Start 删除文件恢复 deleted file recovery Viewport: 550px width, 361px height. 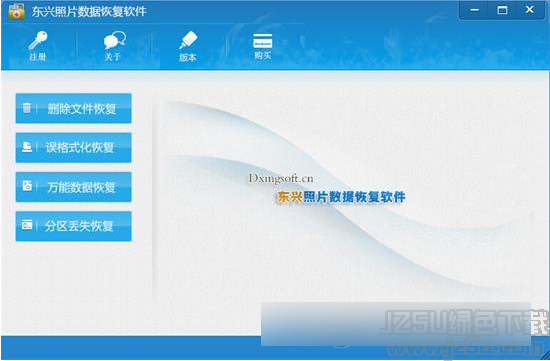[x=74, y=108]
